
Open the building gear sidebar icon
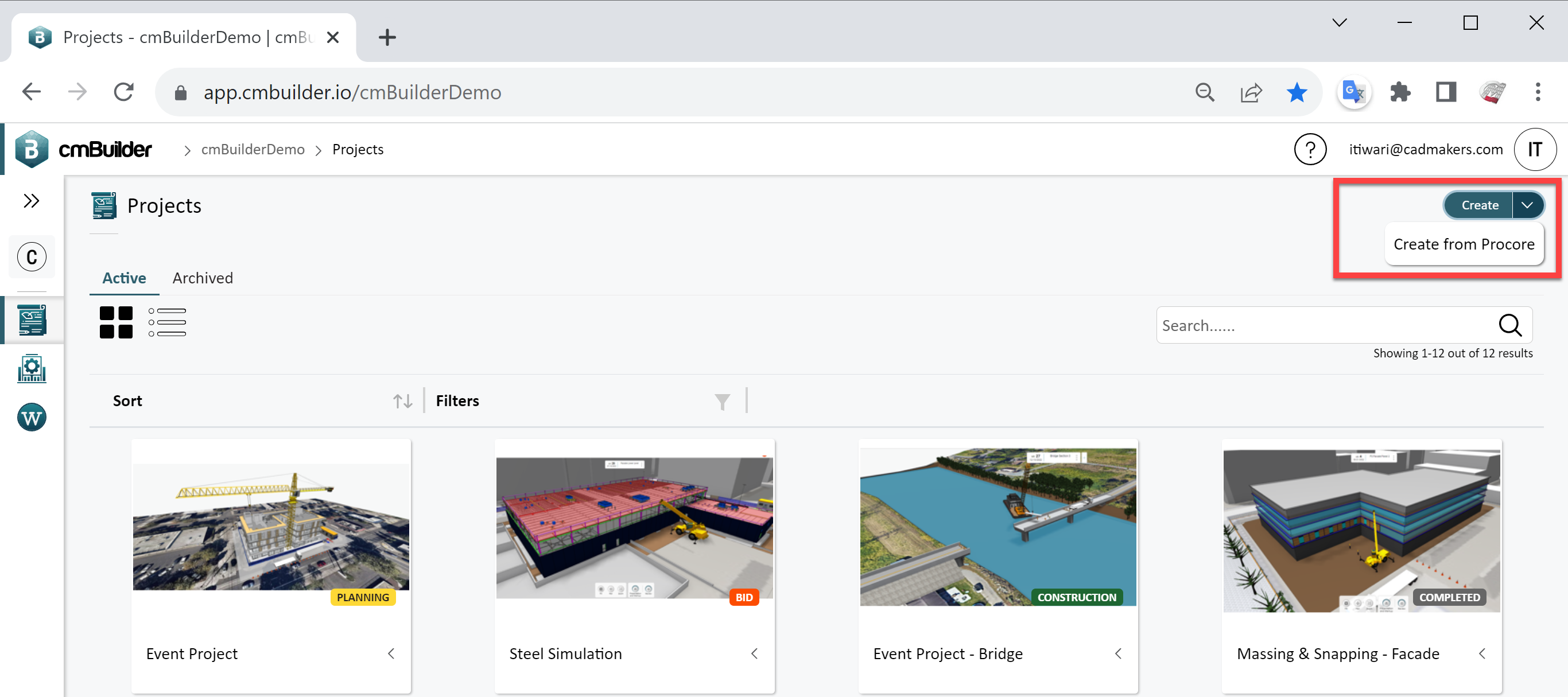32,368
